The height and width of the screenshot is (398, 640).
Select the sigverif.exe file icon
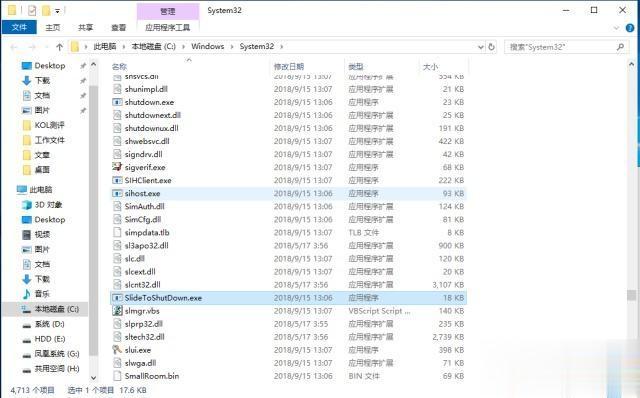pyautogui.click(x=117, y=167)
